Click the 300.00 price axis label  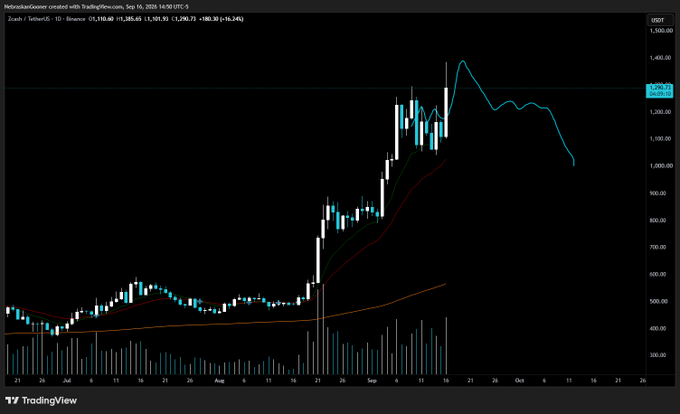click(x=658, y=355)
